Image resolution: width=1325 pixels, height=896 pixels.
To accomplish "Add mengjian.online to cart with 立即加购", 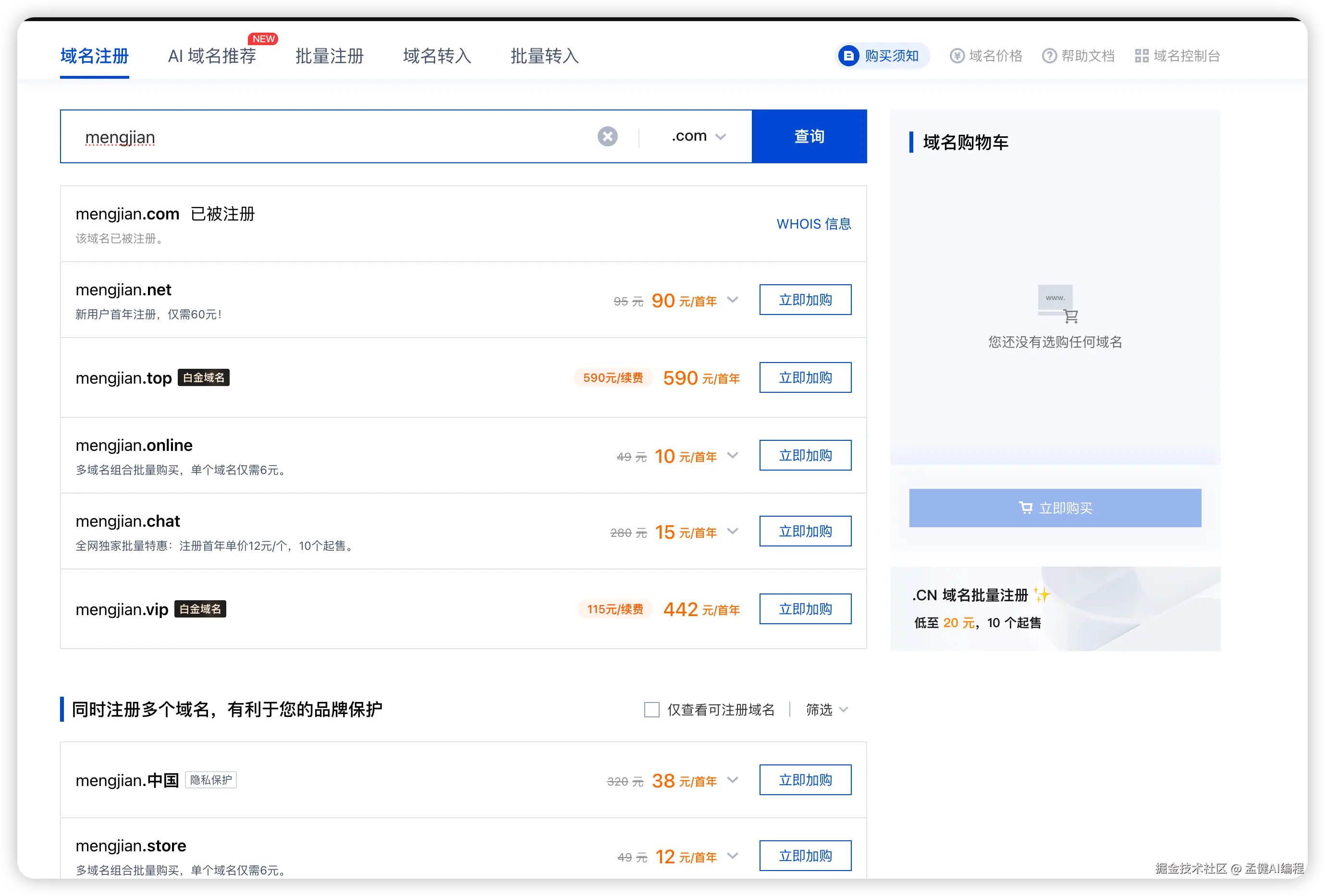I will (x=804, y=455).
